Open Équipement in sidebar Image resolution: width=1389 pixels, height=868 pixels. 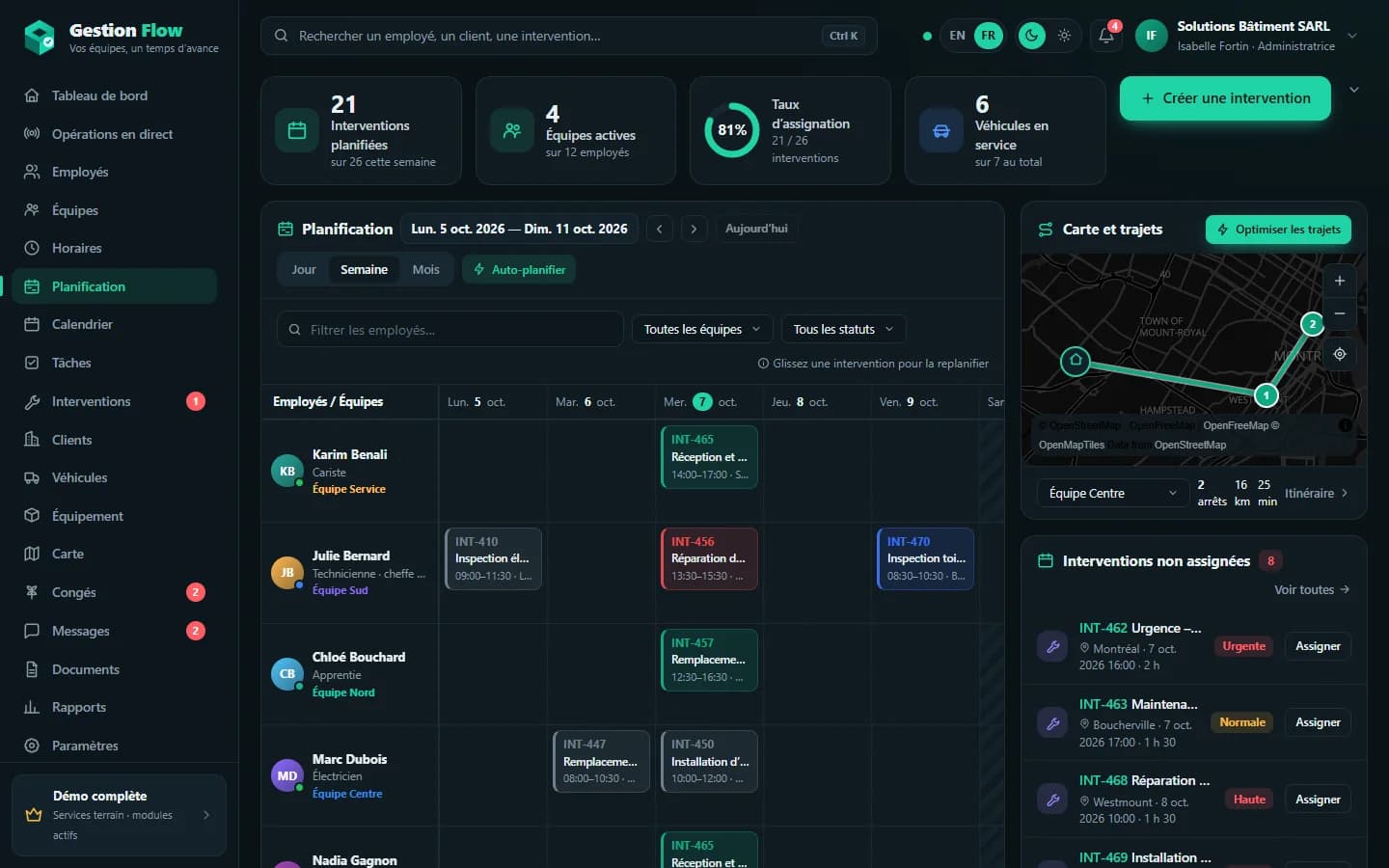click(115, 516)
